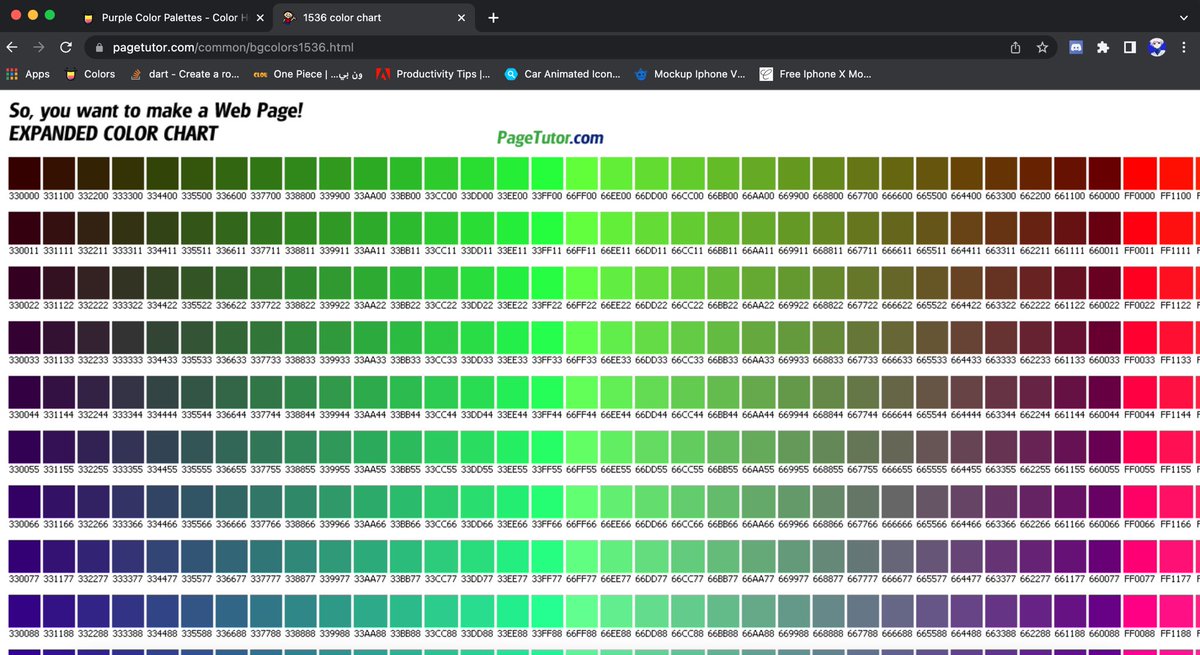Screen dimensions: 1200x655
Task: Click the FF0000 red swatch
Action: click(1139, 173)
